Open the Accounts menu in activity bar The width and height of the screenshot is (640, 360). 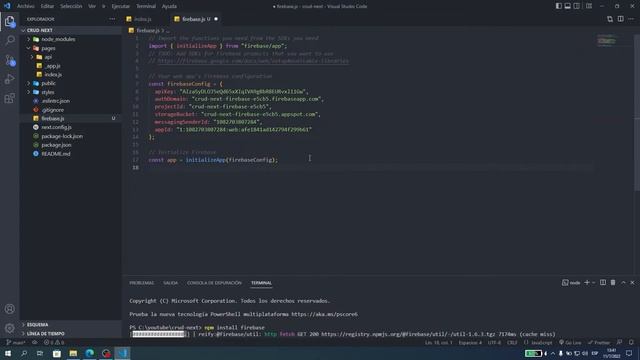(10, 309)
